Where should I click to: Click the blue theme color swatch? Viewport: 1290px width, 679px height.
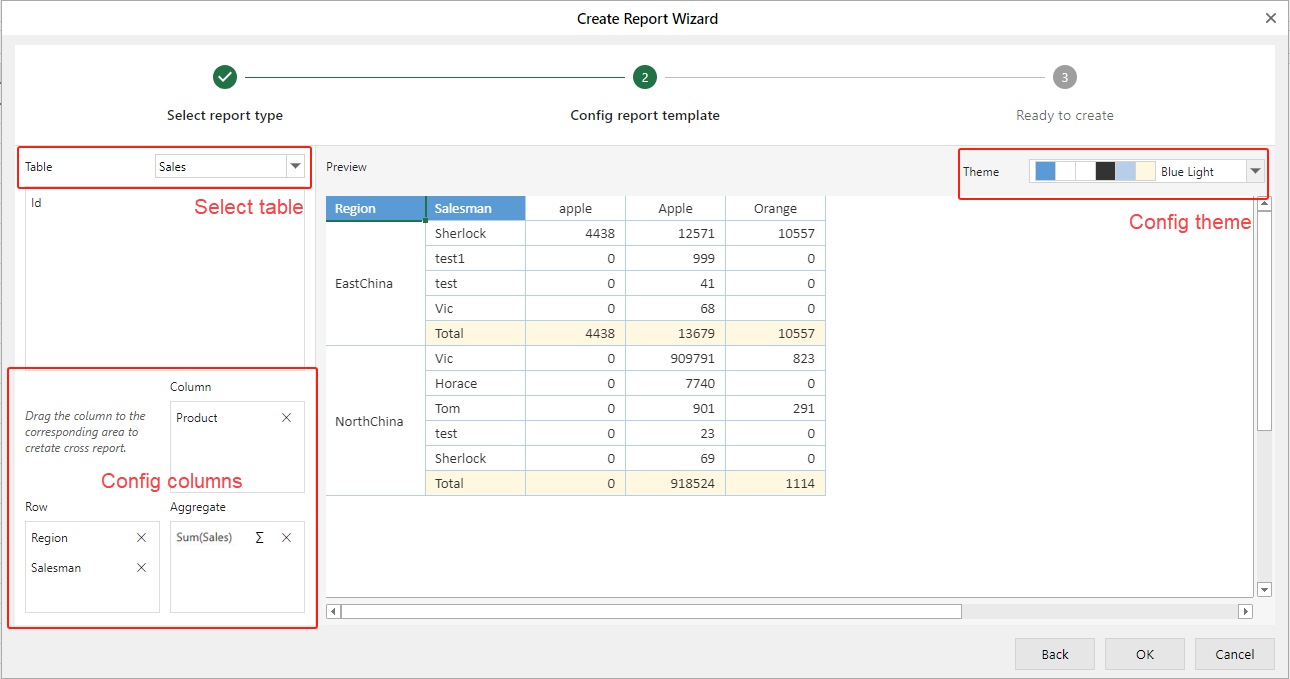(1045, 172)
